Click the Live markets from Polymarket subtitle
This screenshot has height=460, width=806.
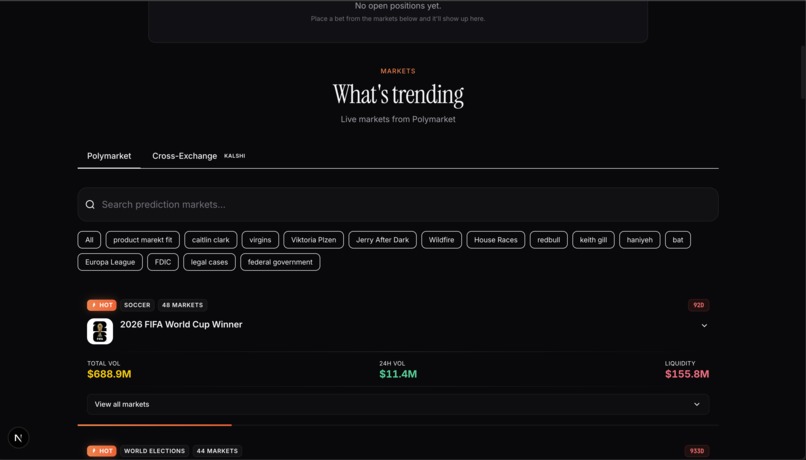tap(398, 119)
